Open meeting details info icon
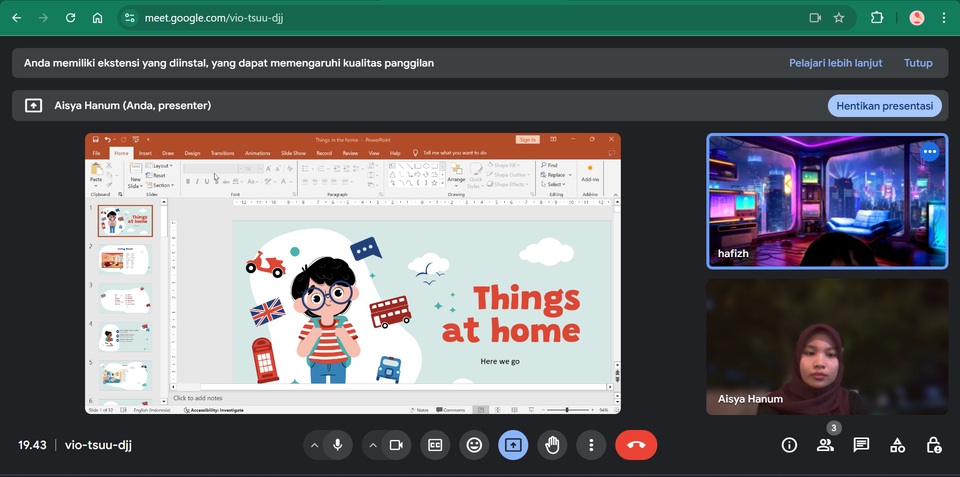Viewport: 960px width, 477px height. click(x=789, y=445)
